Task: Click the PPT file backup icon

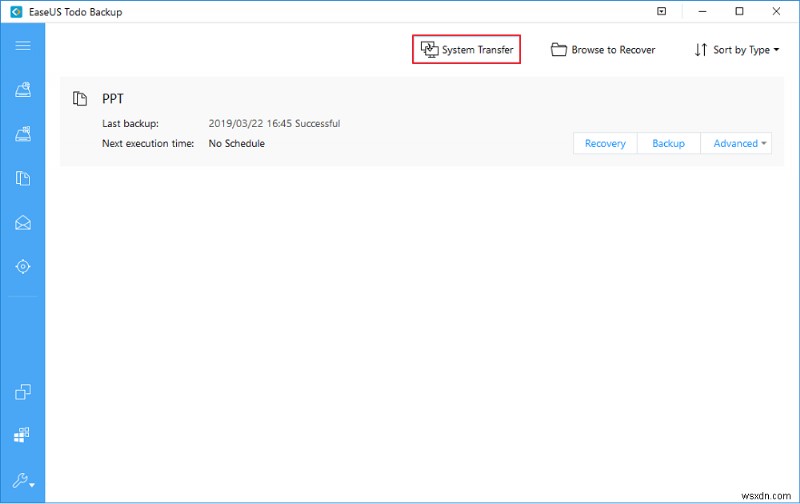Action: tap(80, 98)
